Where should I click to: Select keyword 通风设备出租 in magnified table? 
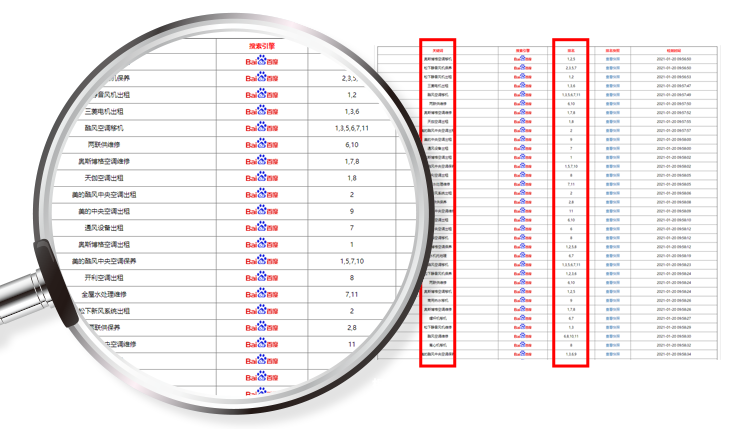click(104, 228)
